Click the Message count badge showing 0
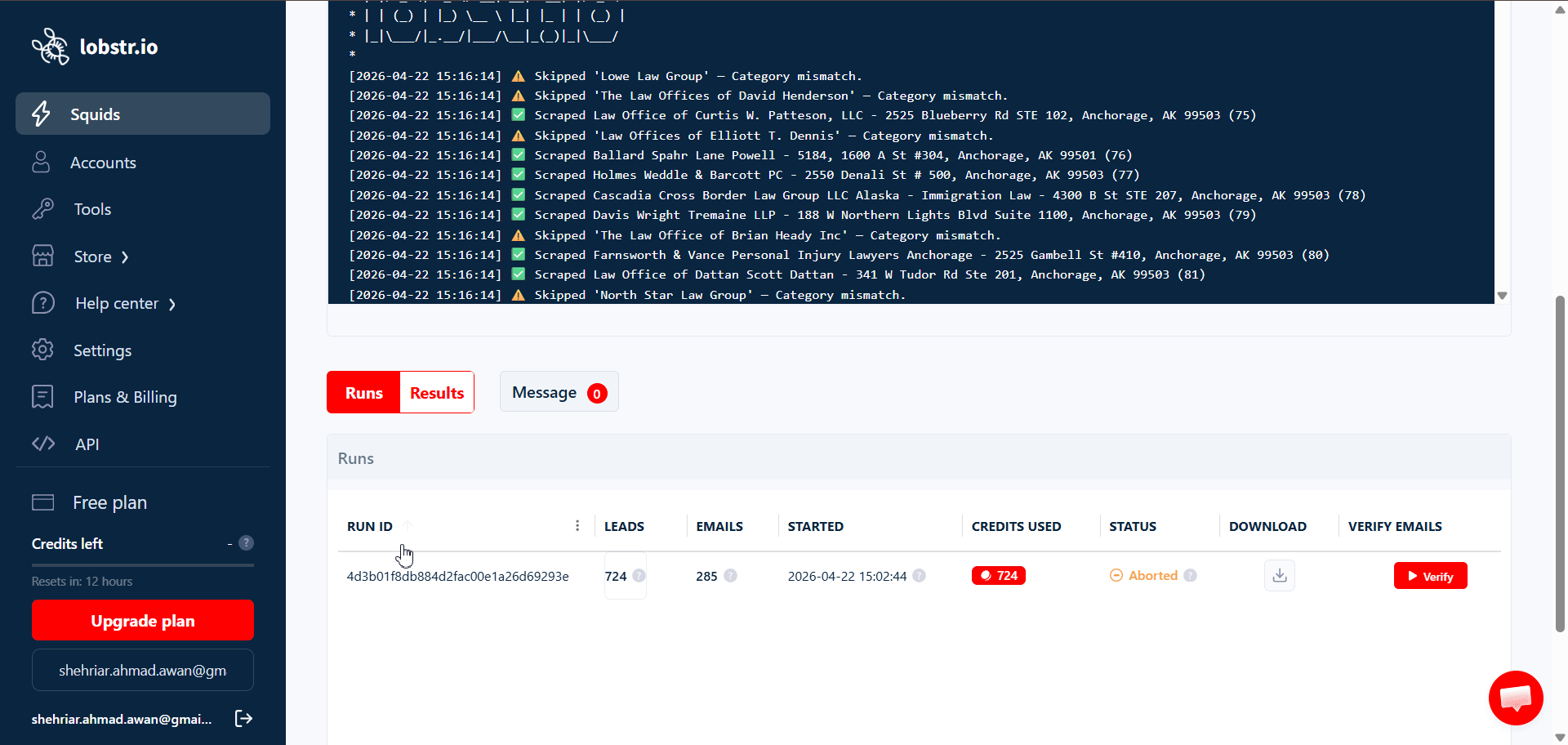The height and width of the screenshot is (745, 1568). click(x=597, y=394)
